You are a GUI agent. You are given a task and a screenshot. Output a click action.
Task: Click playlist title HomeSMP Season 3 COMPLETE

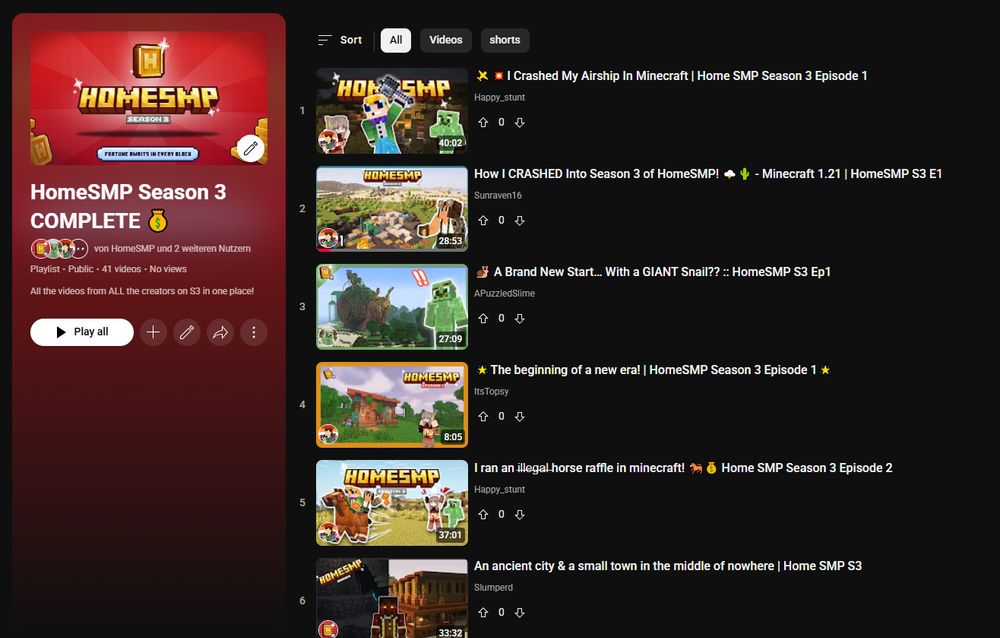(x=128, y=207)
